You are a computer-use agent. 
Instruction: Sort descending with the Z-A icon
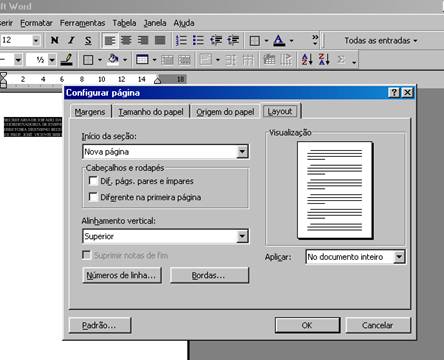[x=324, y=59]
